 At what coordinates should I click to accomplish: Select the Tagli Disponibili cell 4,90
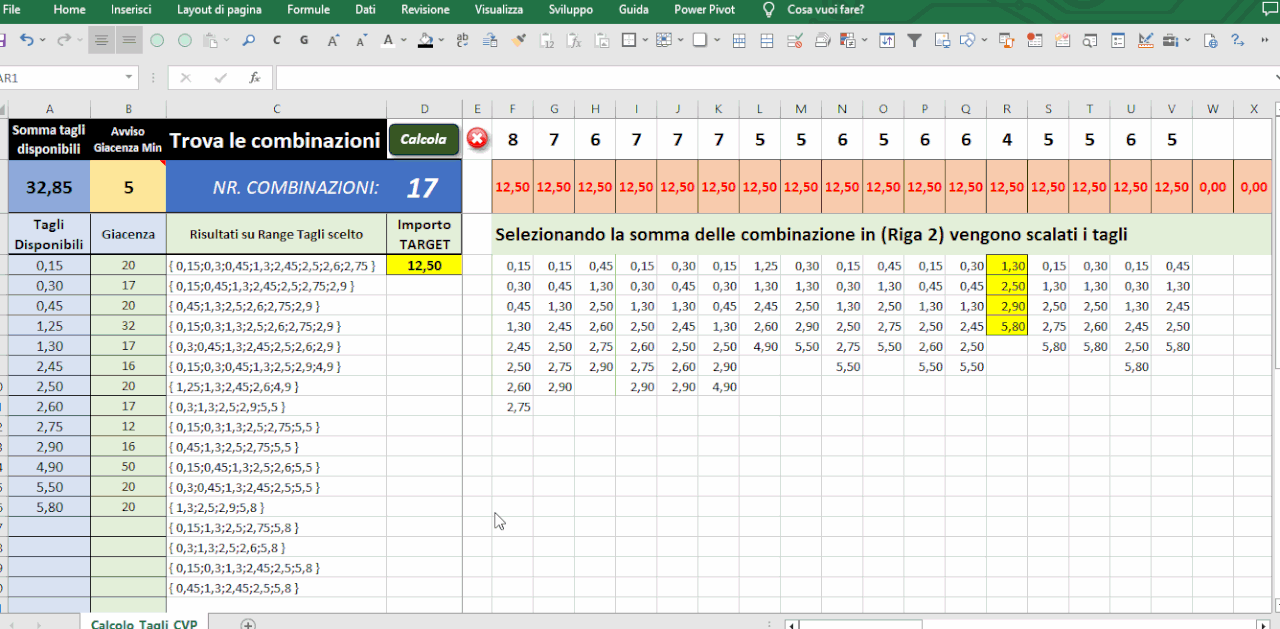pos(49,467)
